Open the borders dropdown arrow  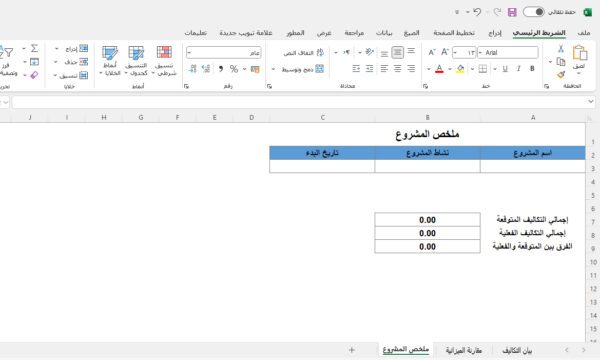click(472, 69)
